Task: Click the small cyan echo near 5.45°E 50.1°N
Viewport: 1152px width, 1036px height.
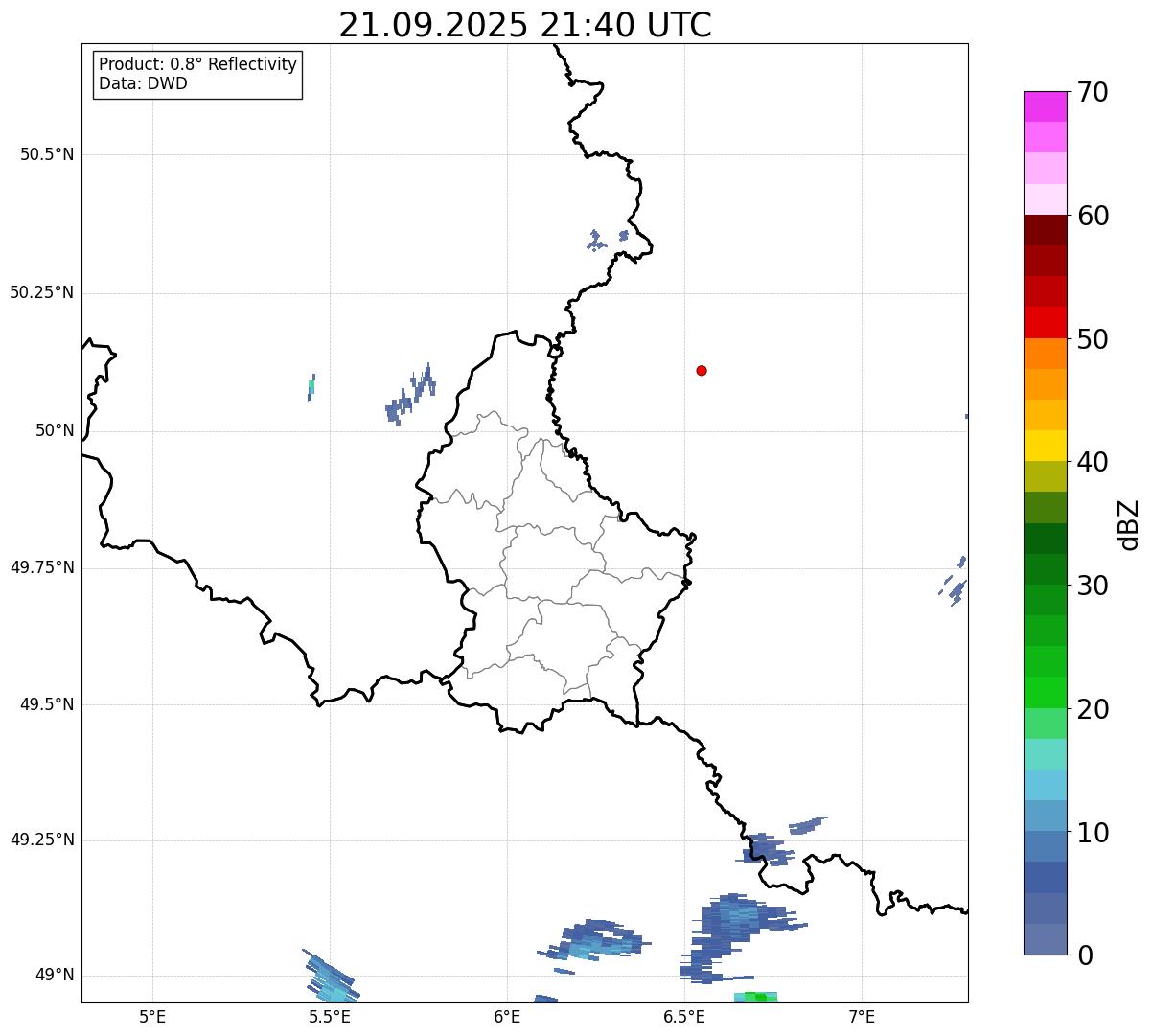Action: [x=311, y=387]
